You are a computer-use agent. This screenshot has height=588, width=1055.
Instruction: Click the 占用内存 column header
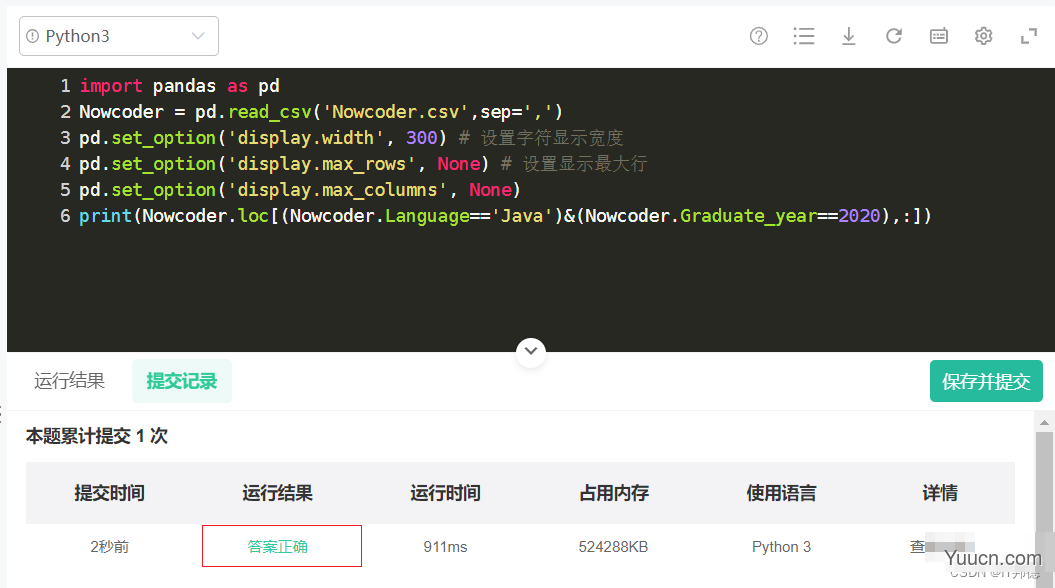click(614, 493)
